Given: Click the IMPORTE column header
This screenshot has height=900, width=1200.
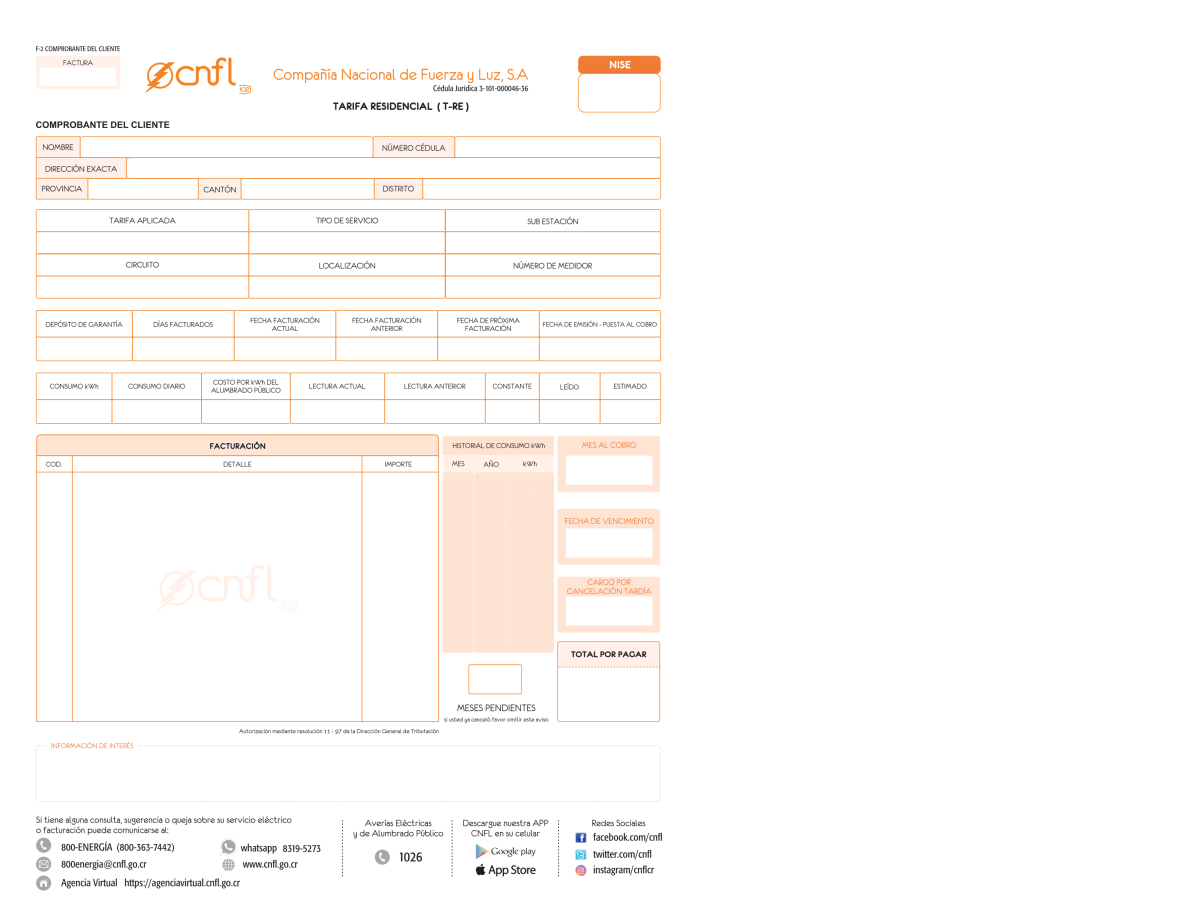Looking at the screenshot, I should click(x=398, y=464).
